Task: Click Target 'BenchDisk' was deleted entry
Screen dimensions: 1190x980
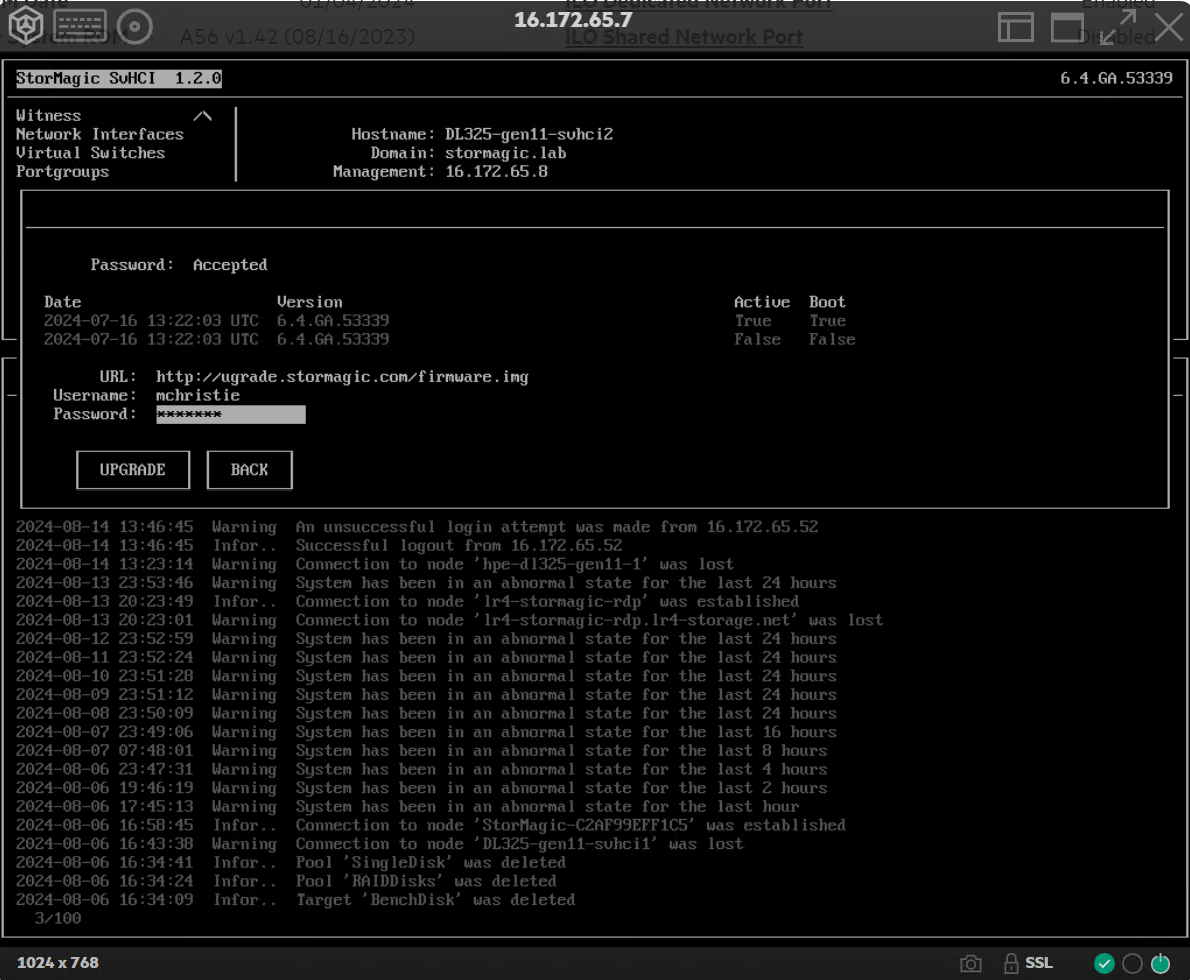Action: tap(295, 900)
